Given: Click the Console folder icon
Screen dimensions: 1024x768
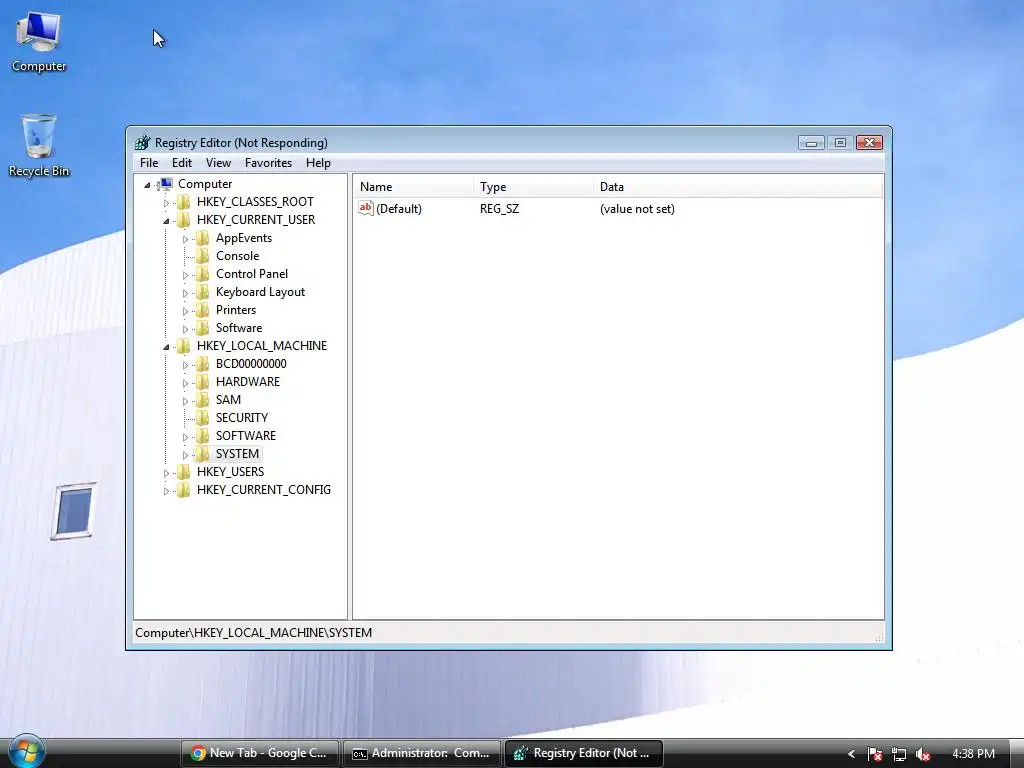Looking at the screenshot, I should pyautogui.click(x=203, y=255).
